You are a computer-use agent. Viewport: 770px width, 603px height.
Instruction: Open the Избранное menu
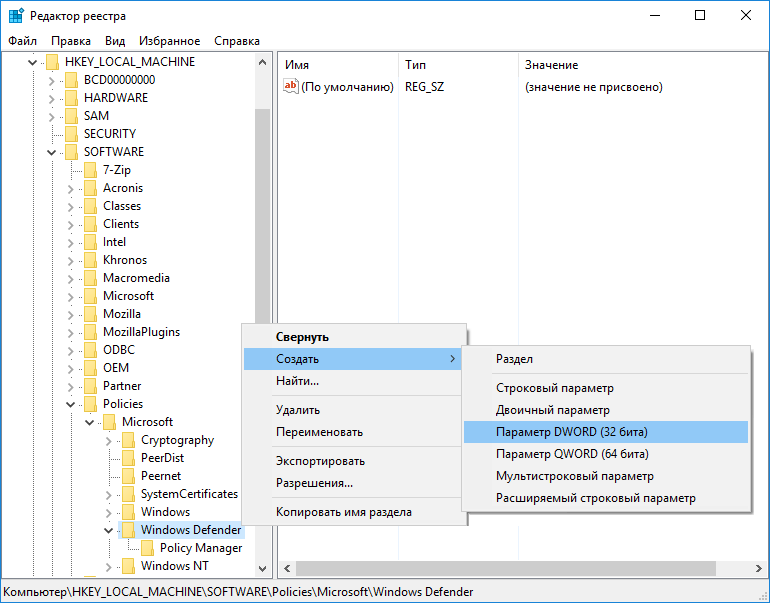point(170,41)
